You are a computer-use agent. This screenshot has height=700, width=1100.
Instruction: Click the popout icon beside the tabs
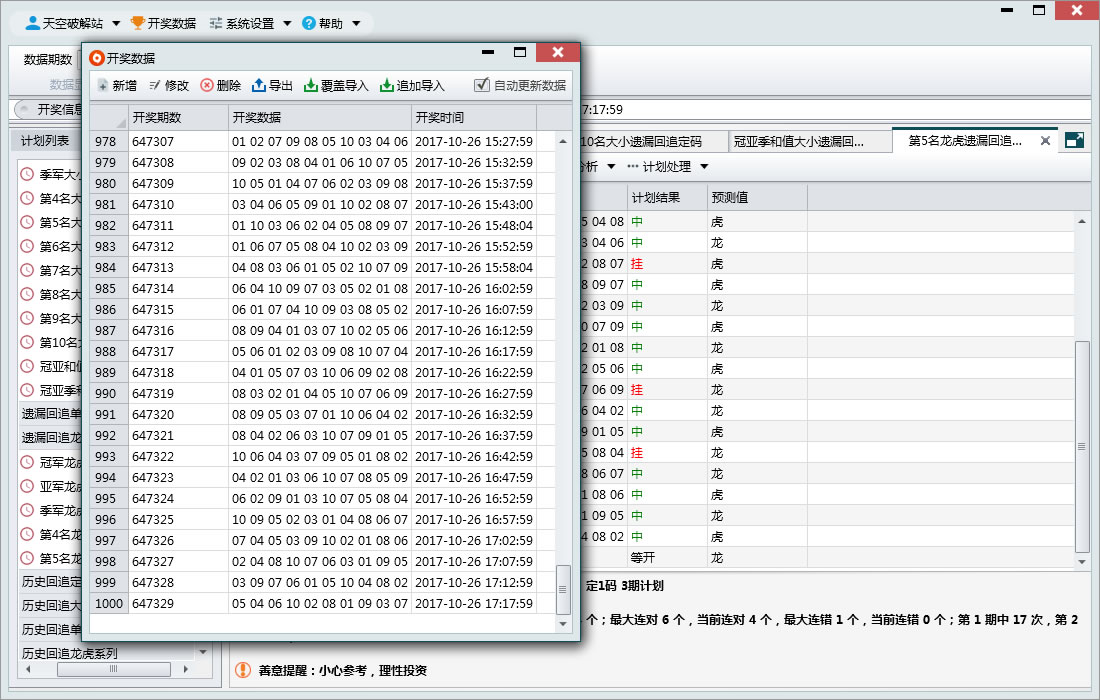coord(1074,141)
